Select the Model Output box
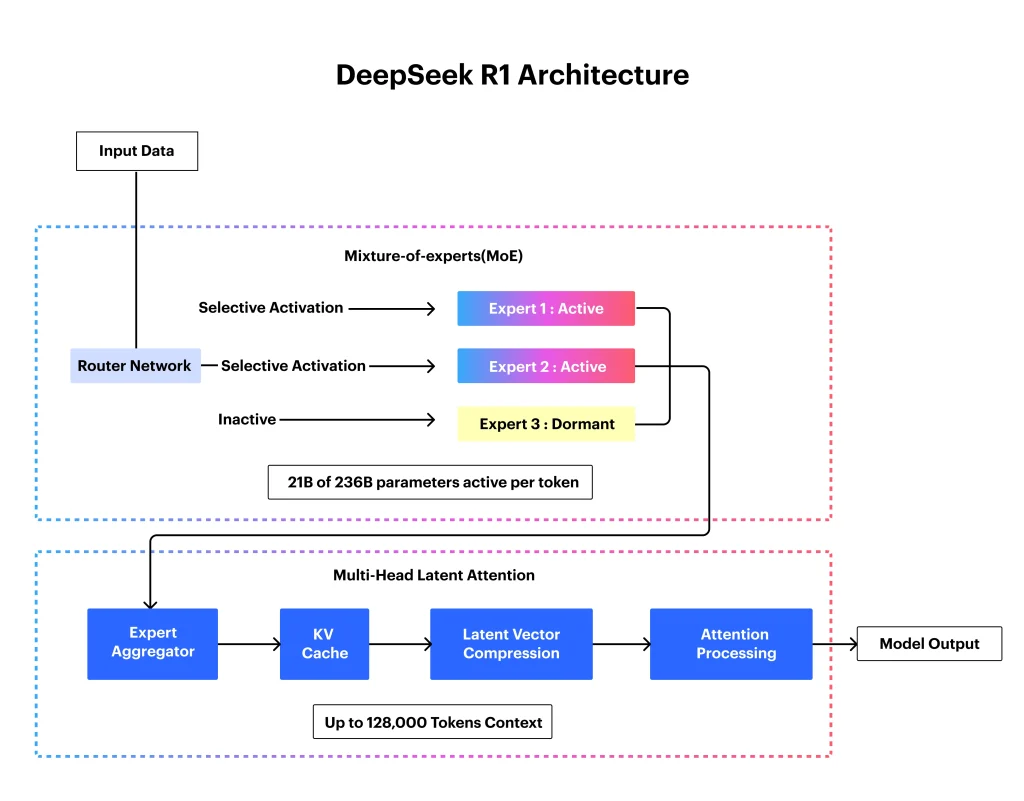Image resolution: width=1024 pixels, height=801 pixels. coord(929,644)
